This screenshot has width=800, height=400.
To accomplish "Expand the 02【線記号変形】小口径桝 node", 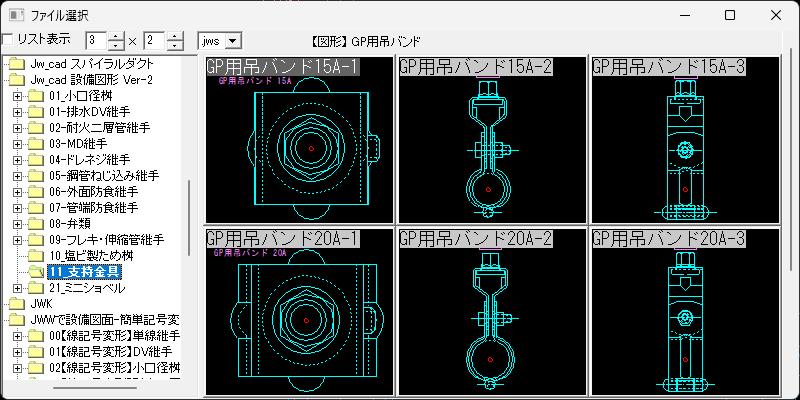I will tap(17, 368).
